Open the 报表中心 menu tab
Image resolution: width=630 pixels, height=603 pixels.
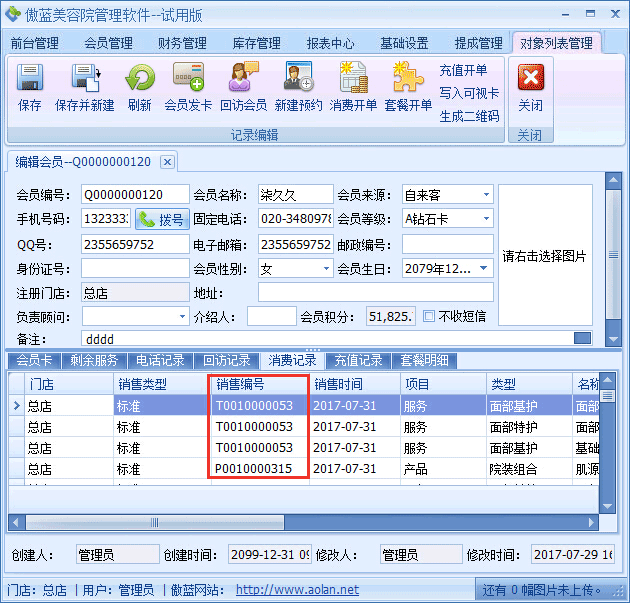click(330, 43)
